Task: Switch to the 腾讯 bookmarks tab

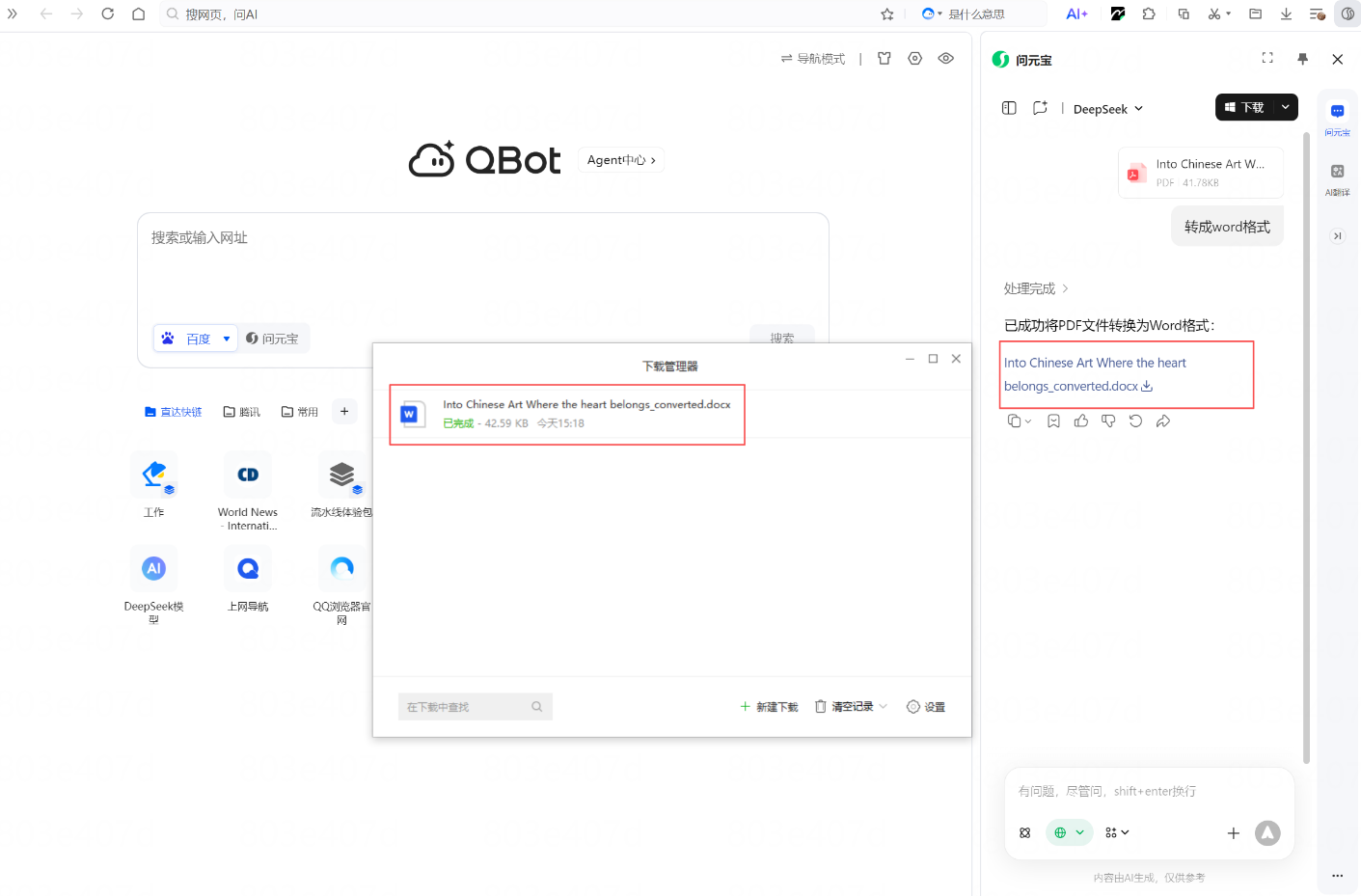Action: point(242,412)
